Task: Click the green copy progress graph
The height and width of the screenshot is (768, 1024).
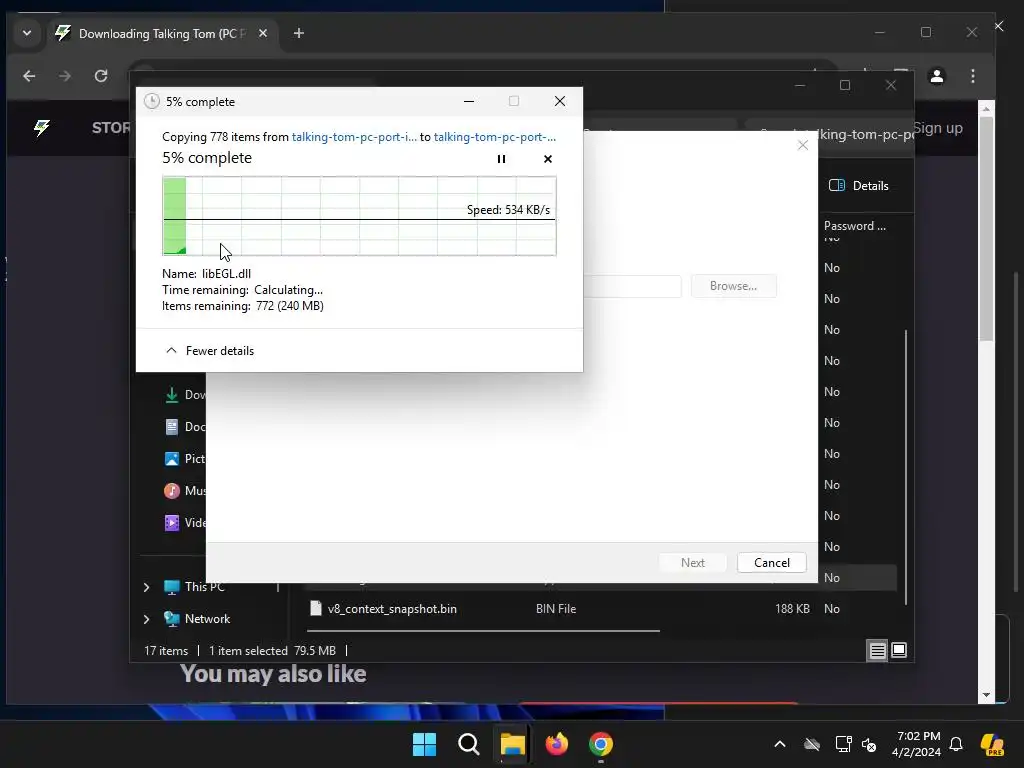Action: click(359, 216)
